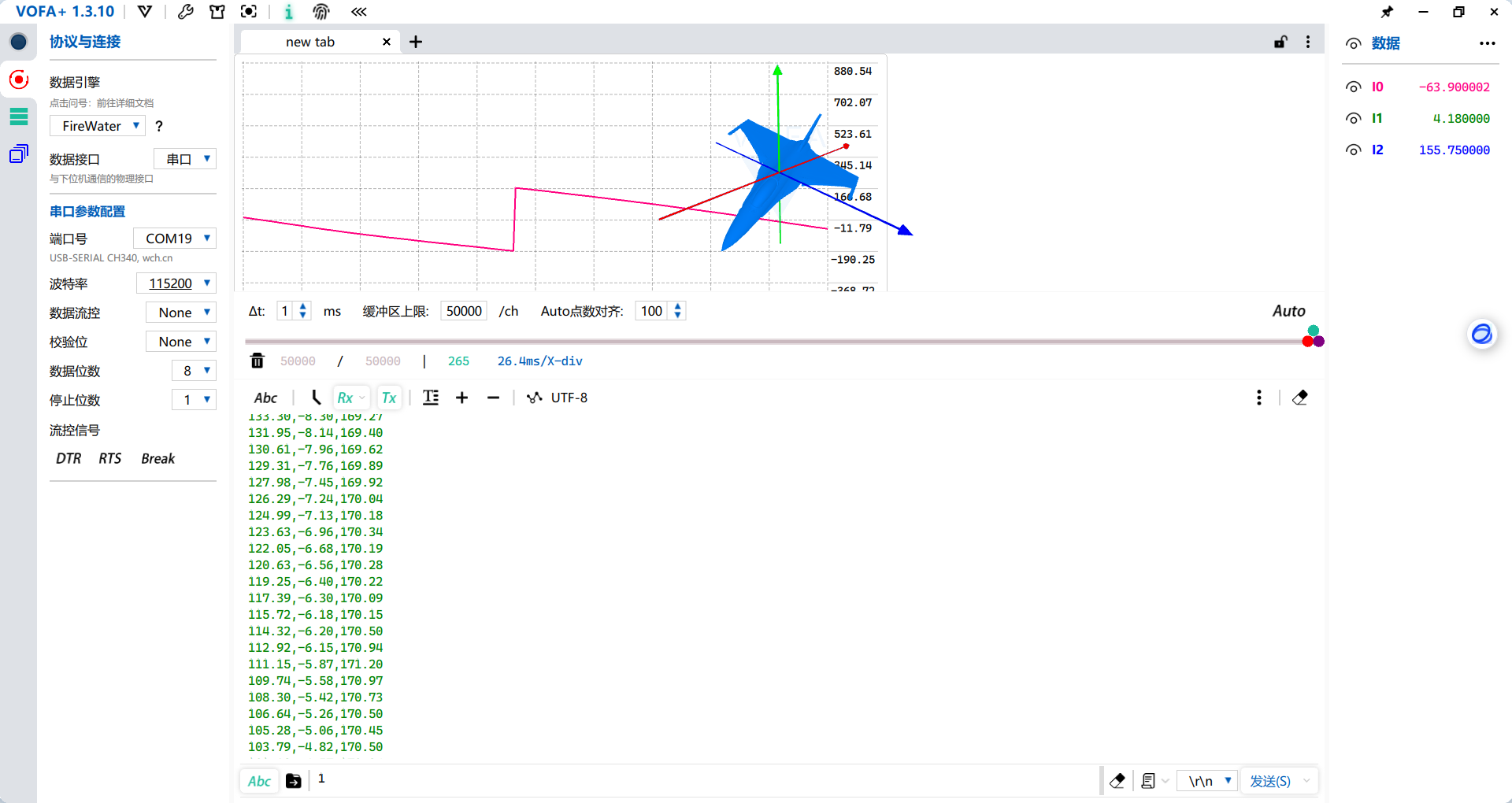
Task: Click the question mark help link
Action: point(159,126)
